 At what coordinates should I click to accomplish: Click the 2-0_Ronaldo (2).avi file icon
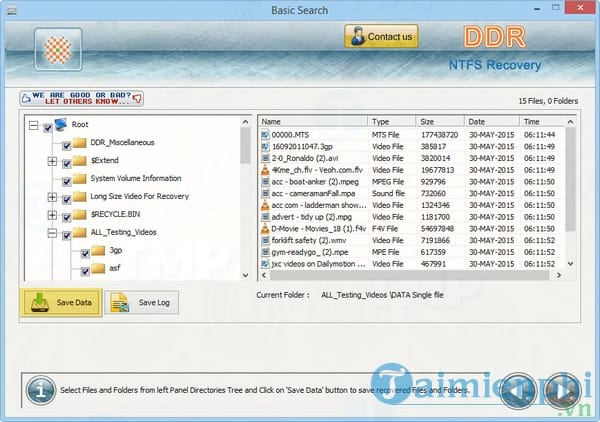click(x=265, y=158)
